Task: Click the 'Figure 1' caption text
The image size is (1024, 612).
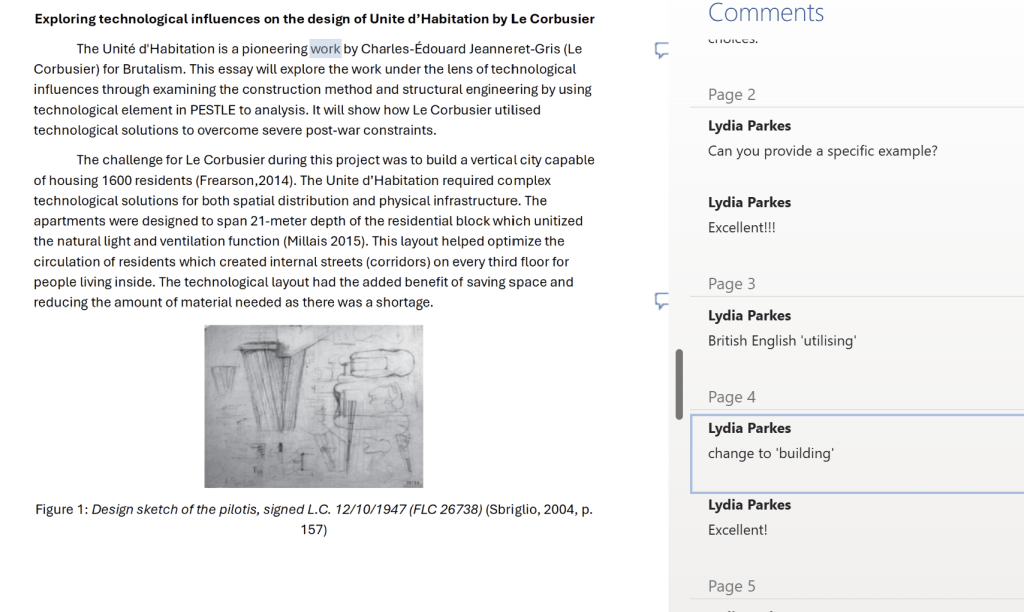Action: [314, 519]
